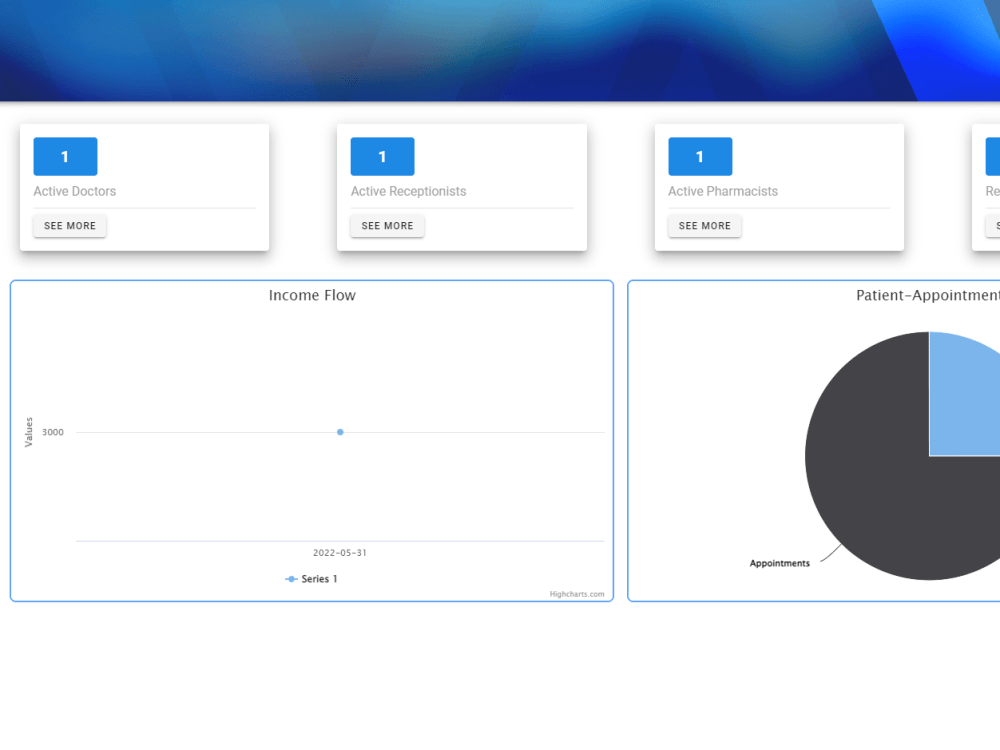Click the Appointments pie label
This screenshot has width=1000, height=750.
click(779, 563)
